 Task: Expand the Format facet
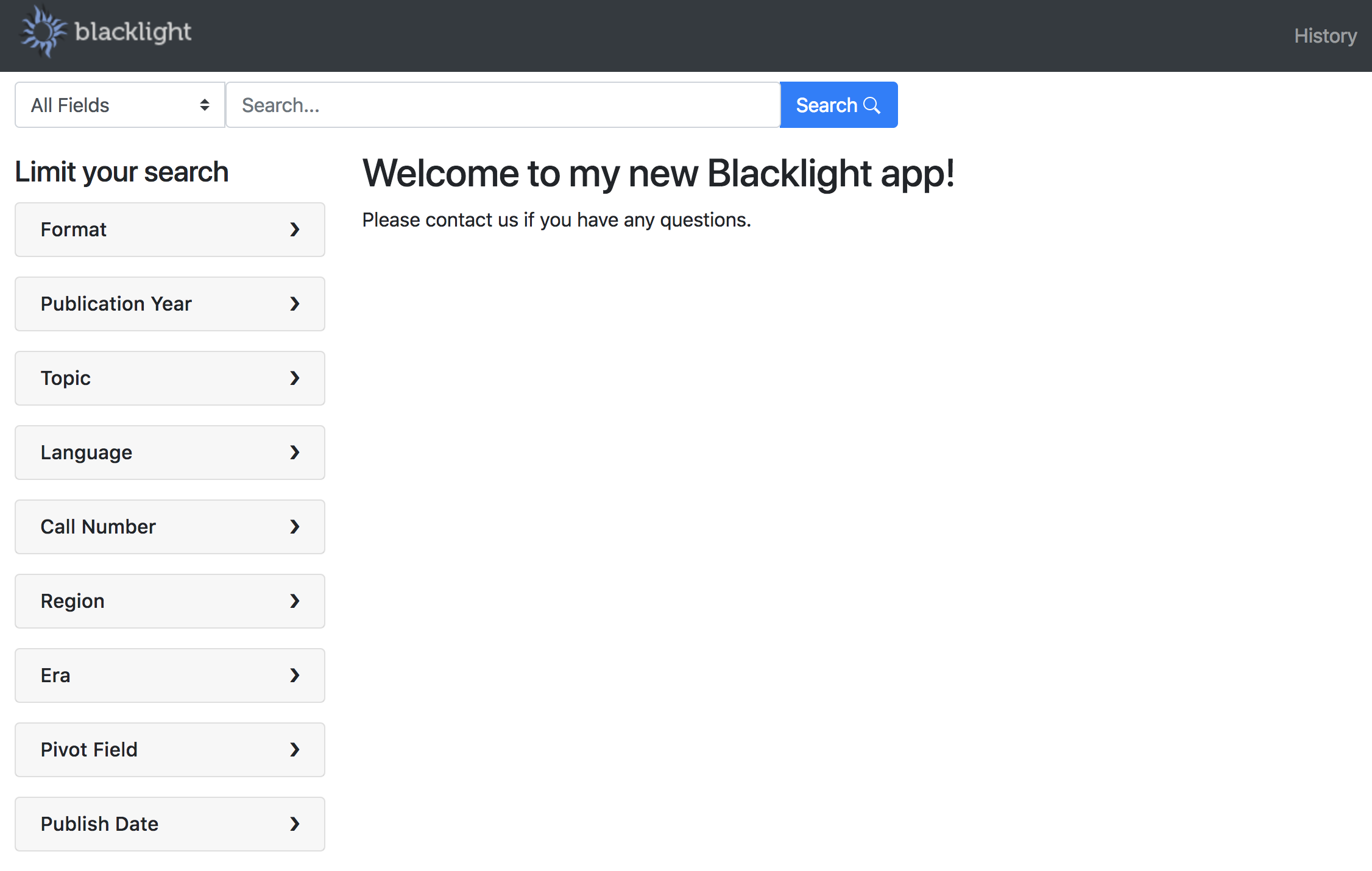point(170,230)
